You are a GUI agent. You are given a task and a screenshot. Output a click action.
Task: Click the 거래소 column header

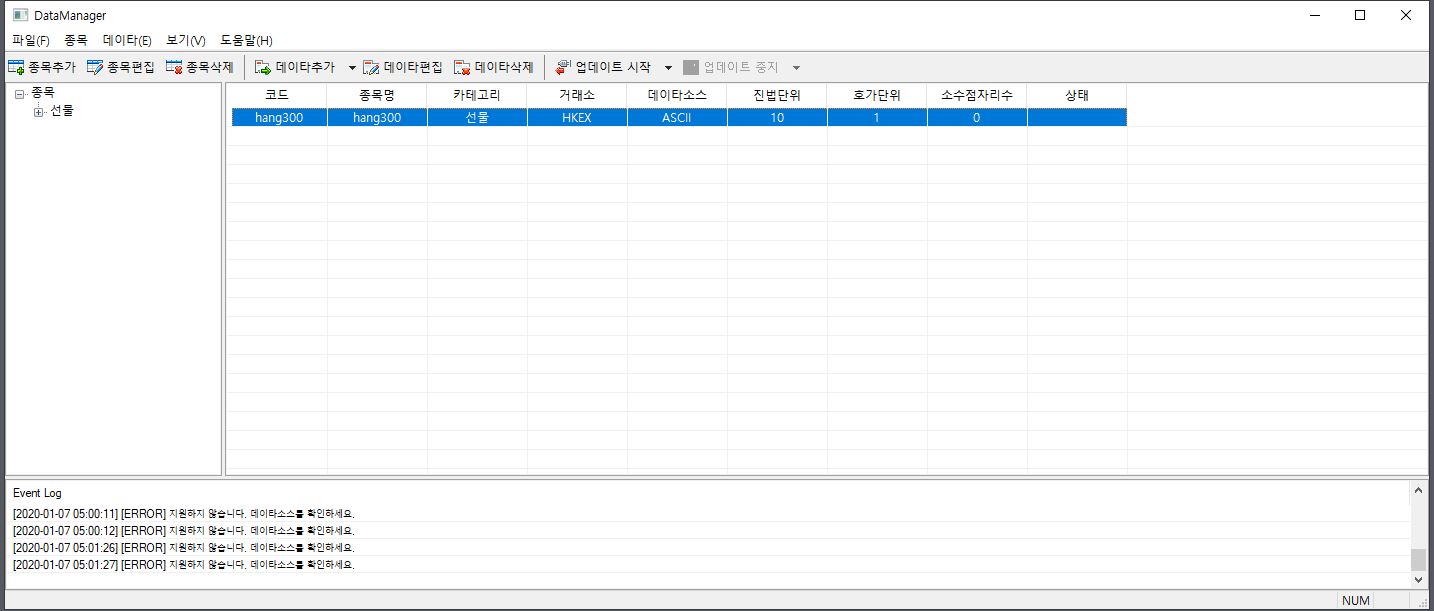point(577,95)
